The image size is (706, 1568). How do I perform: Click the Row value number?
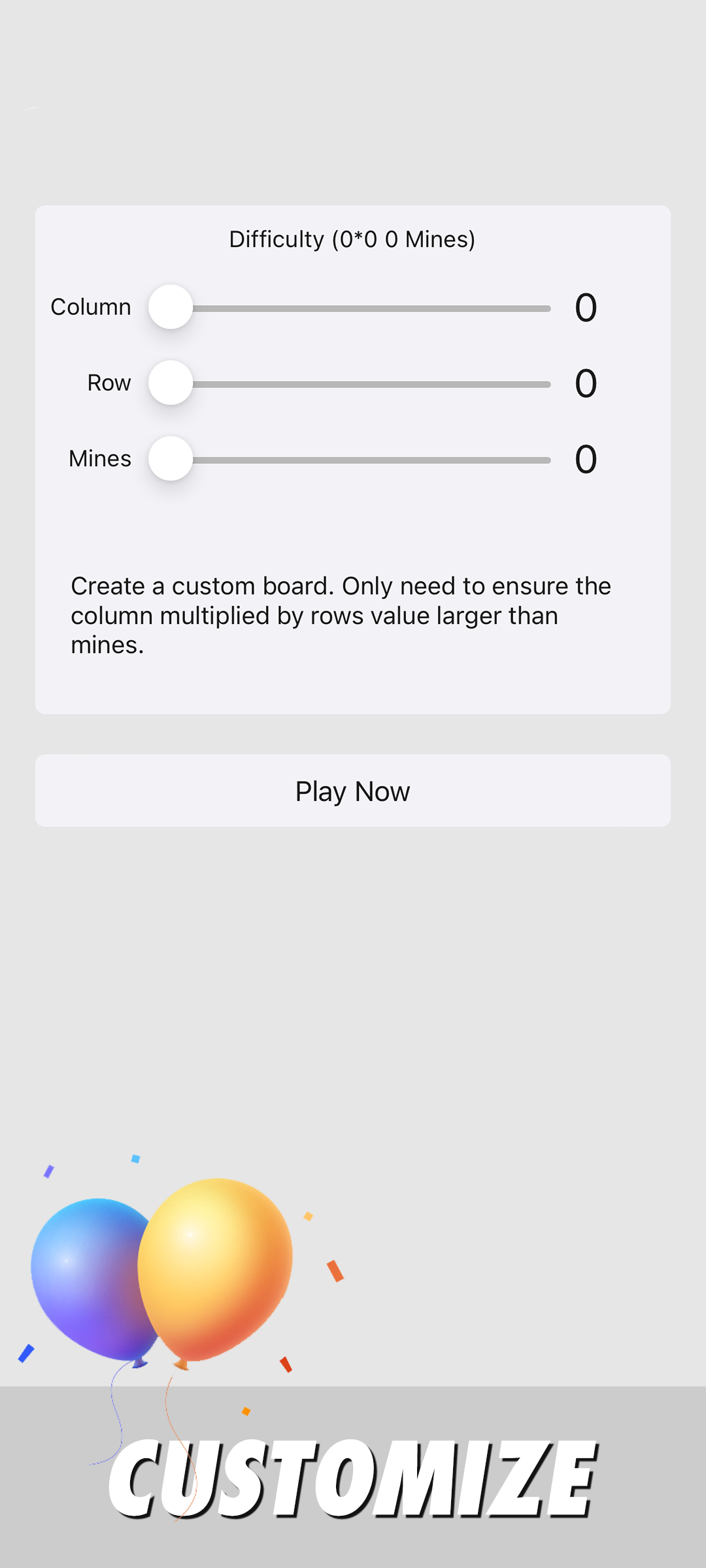coord(586,384)
